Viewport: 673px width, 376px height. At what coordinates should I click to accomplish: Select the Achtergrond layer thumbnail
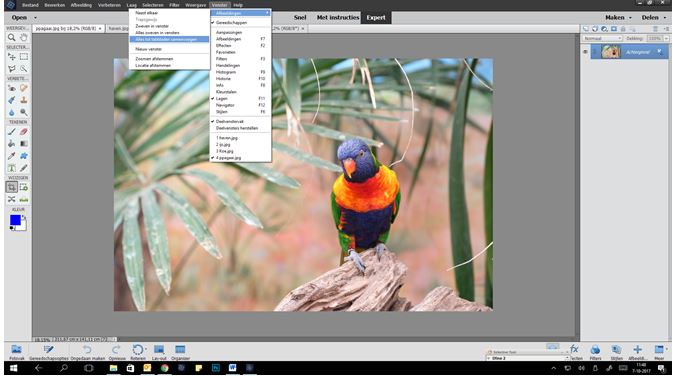click(x=610, y=52)
